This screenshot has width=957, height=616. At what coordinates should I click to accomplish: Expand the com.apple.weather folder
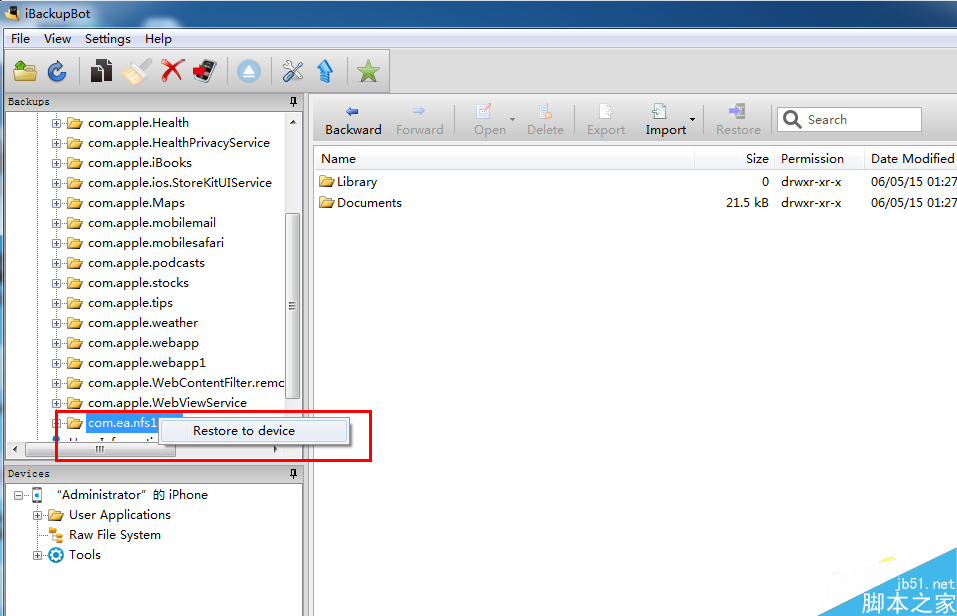coord(56,324)
